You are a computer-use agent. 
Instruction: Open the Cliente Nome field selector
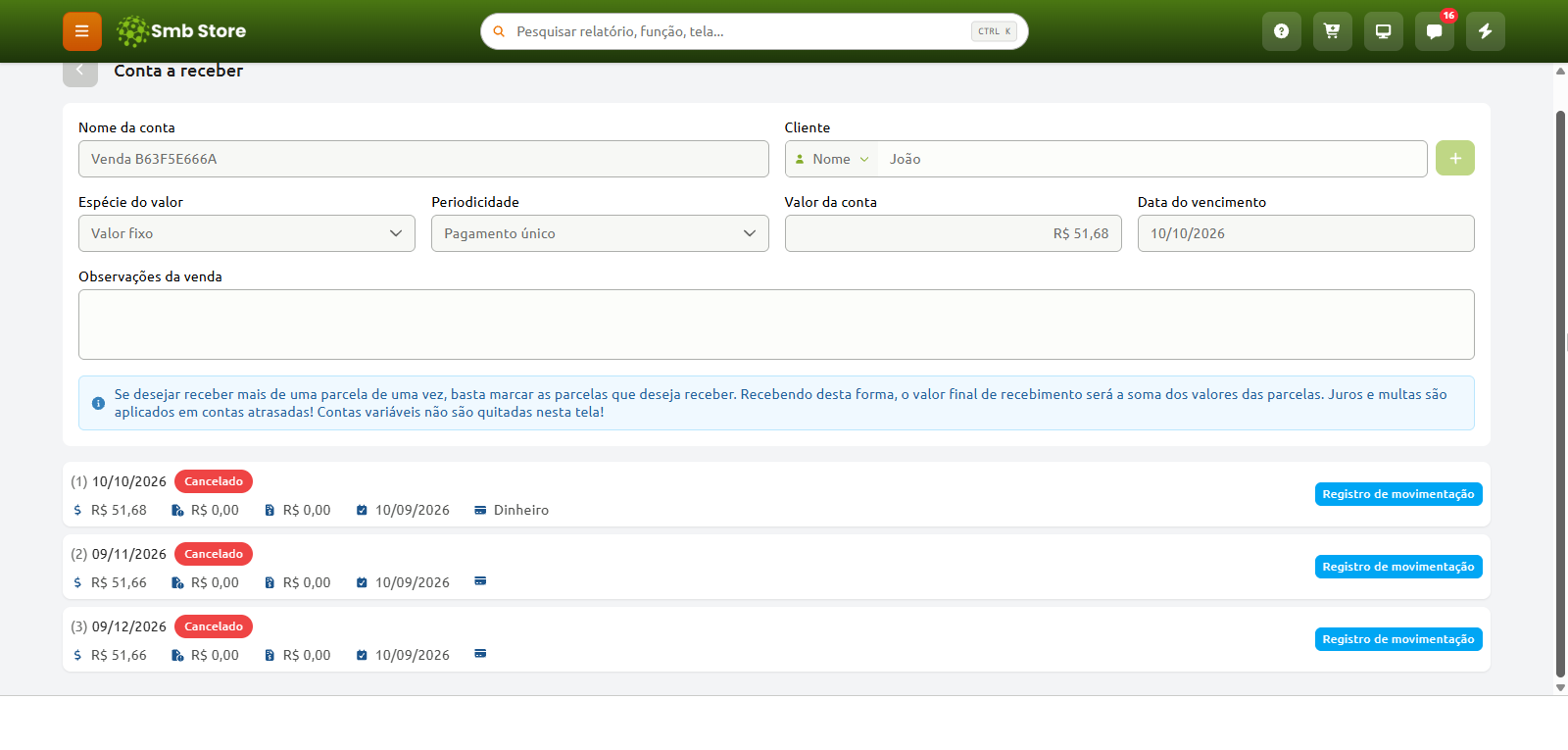pyautogui.click(x=832, y=159)
